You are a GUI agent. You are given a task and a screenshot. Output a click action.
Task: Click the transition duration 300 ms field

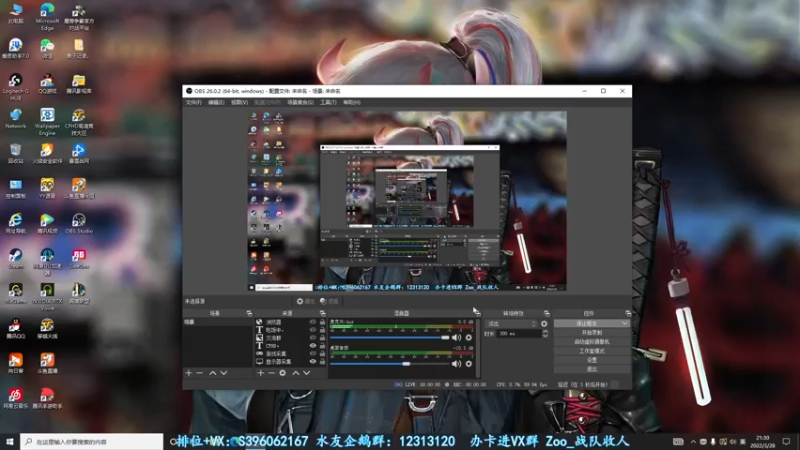click(x=518, y=334)
